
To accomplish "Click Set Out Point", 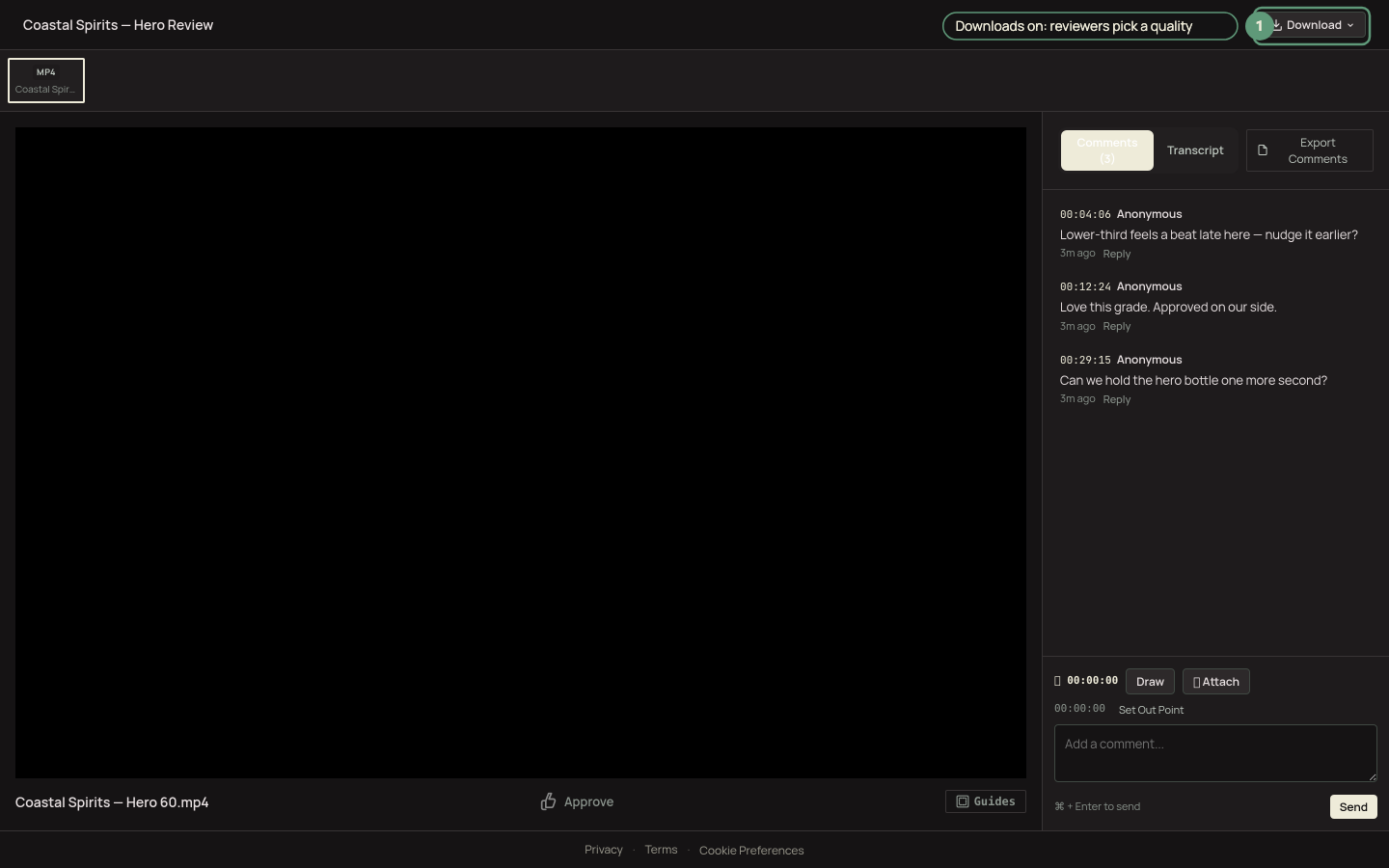I will (1151, 710).
